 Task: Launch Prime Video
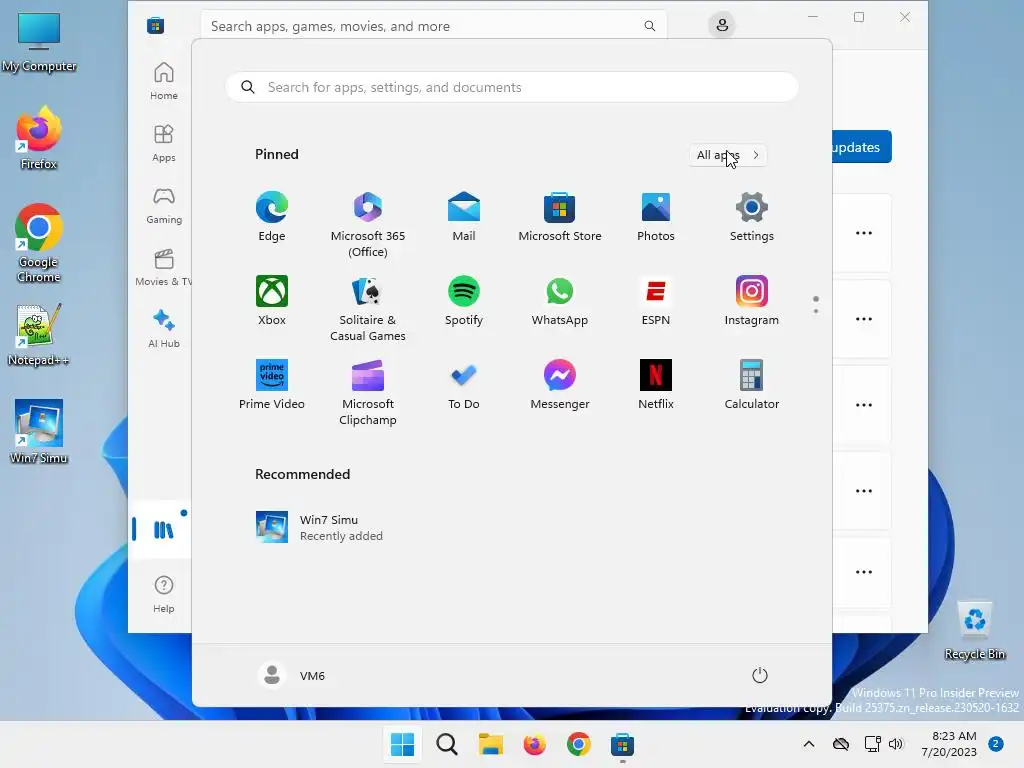click(272, 385)
